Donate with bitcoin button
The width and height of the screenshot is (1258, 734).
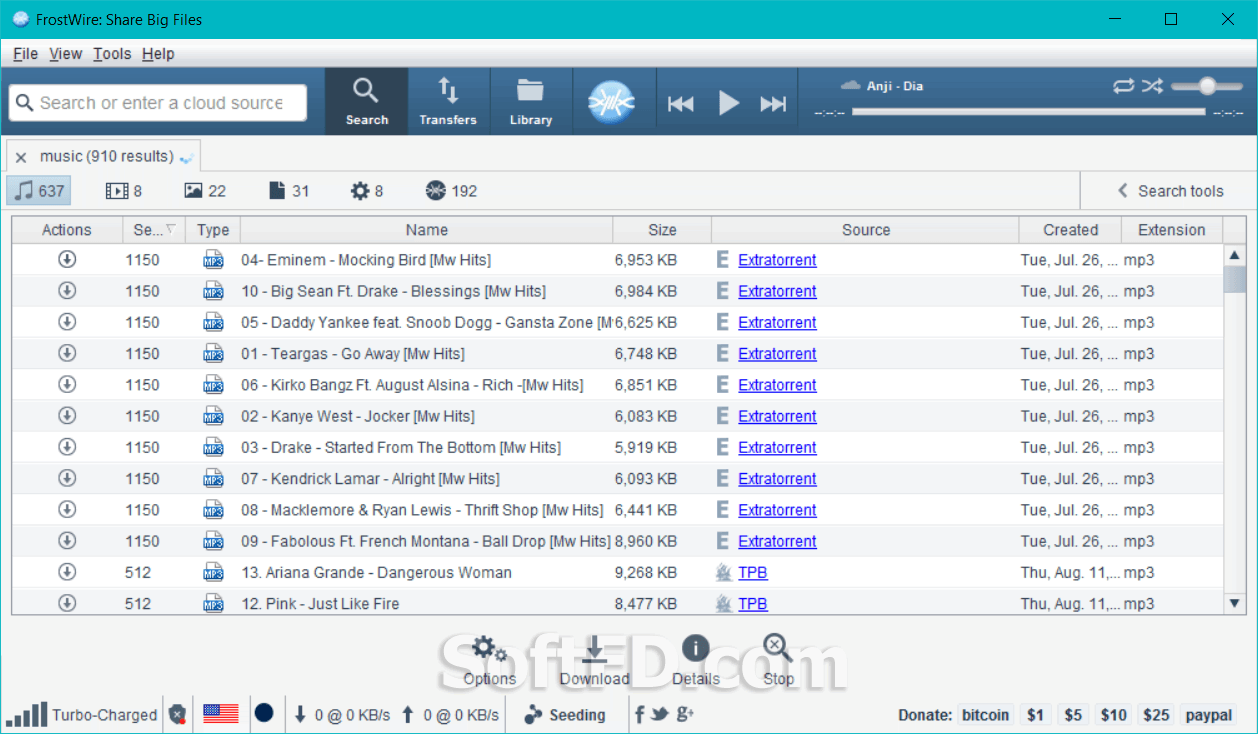(x=986, y=715)
